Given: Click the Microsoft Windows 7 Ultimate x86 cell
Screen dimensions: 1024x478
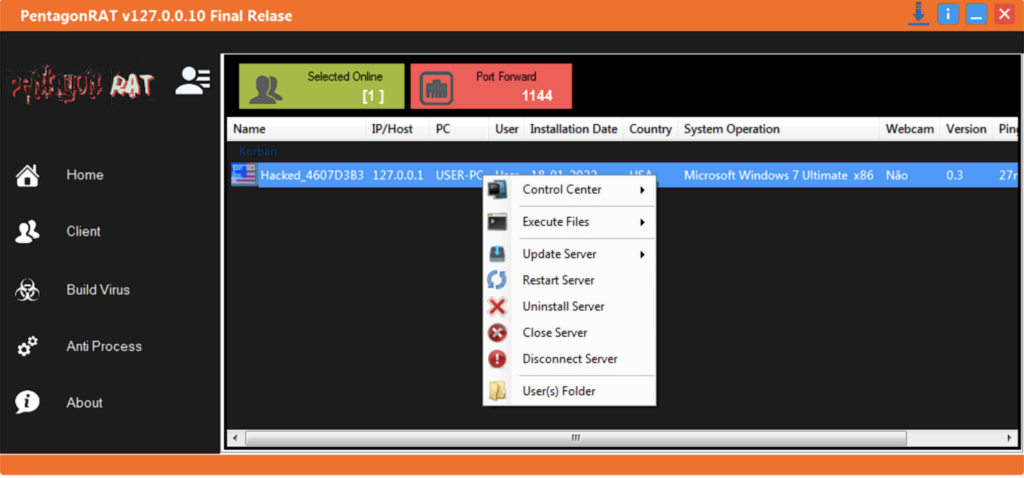Looking at the screenshot, I should pyautogui.click(x=778, y=175).
